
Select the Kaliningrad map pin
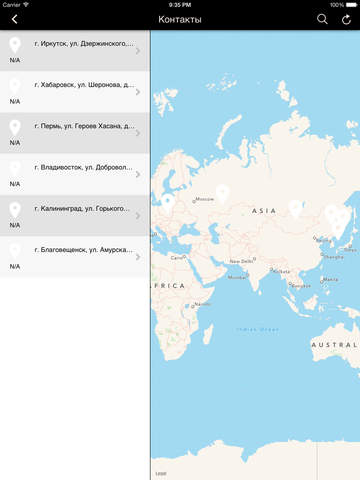[168, 203]
